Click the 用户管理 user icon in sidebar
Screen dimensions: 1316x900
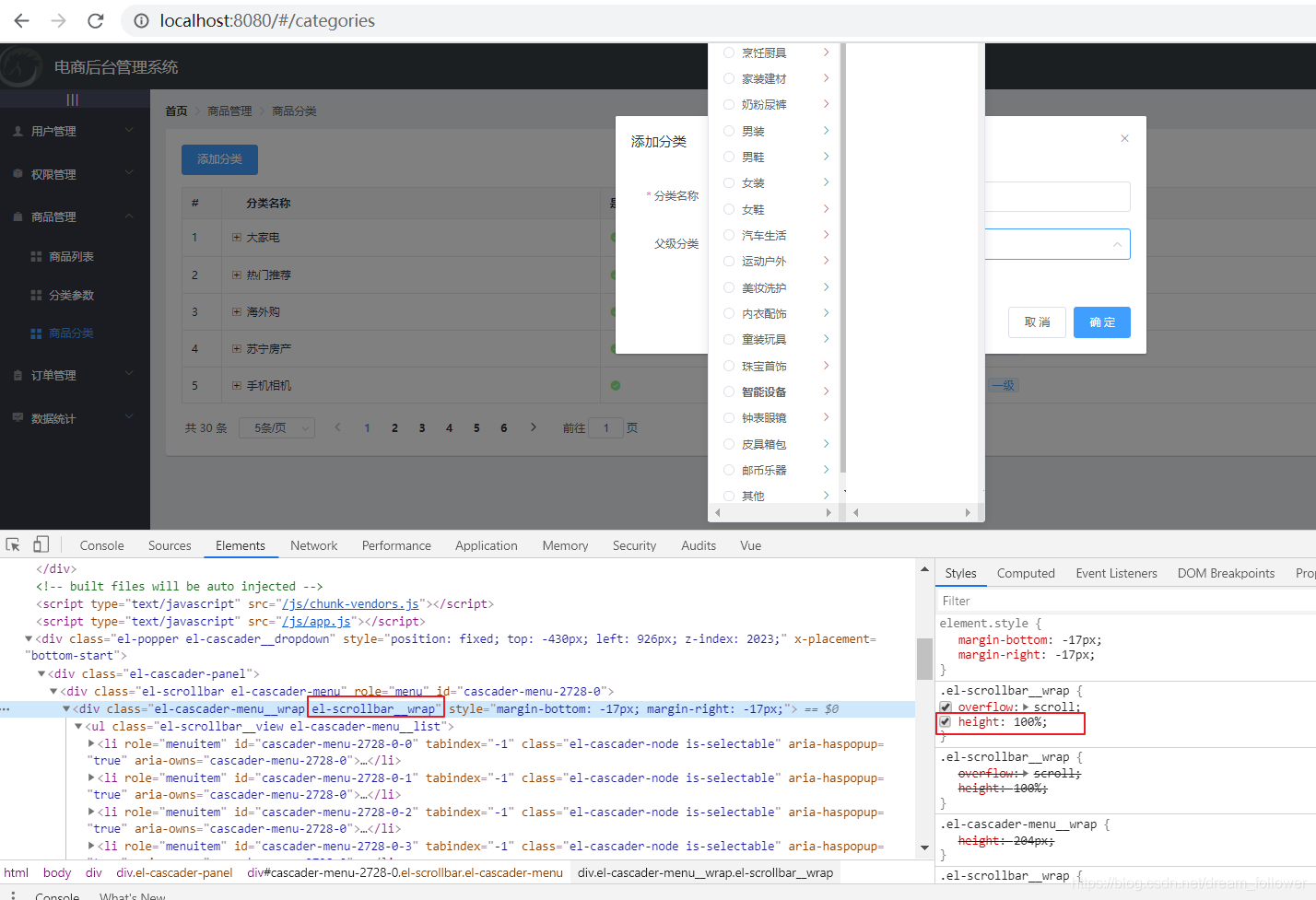pos(18,131)
